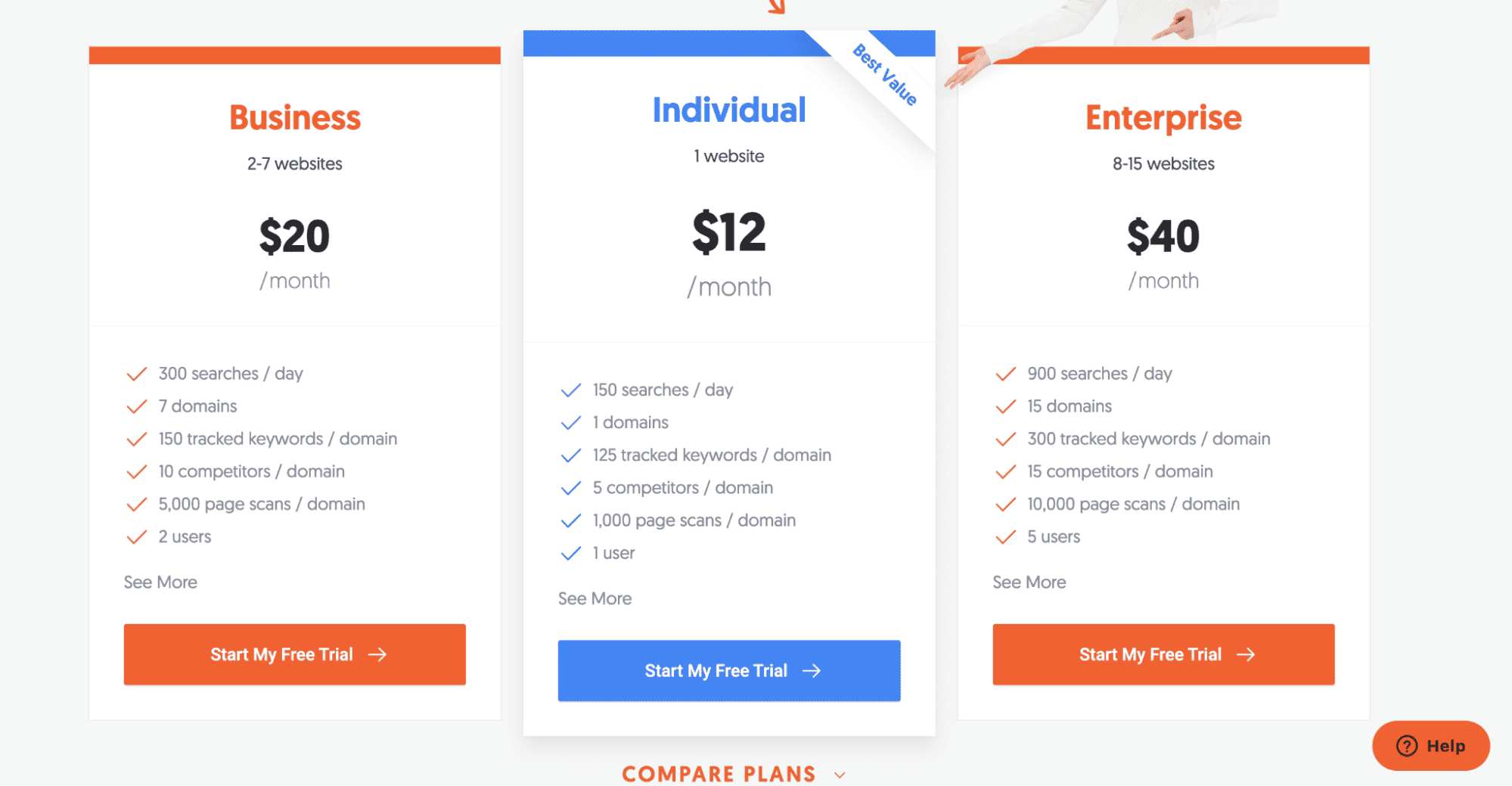Click checkmark next to 5 users
Screen dimensions: 1512x786
click(x=1005, y=537)
